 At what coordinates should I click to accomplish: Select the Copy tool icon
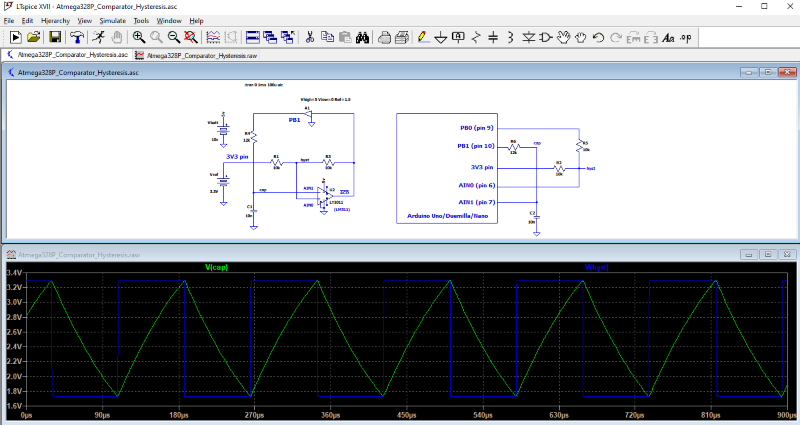coord(327,37)
